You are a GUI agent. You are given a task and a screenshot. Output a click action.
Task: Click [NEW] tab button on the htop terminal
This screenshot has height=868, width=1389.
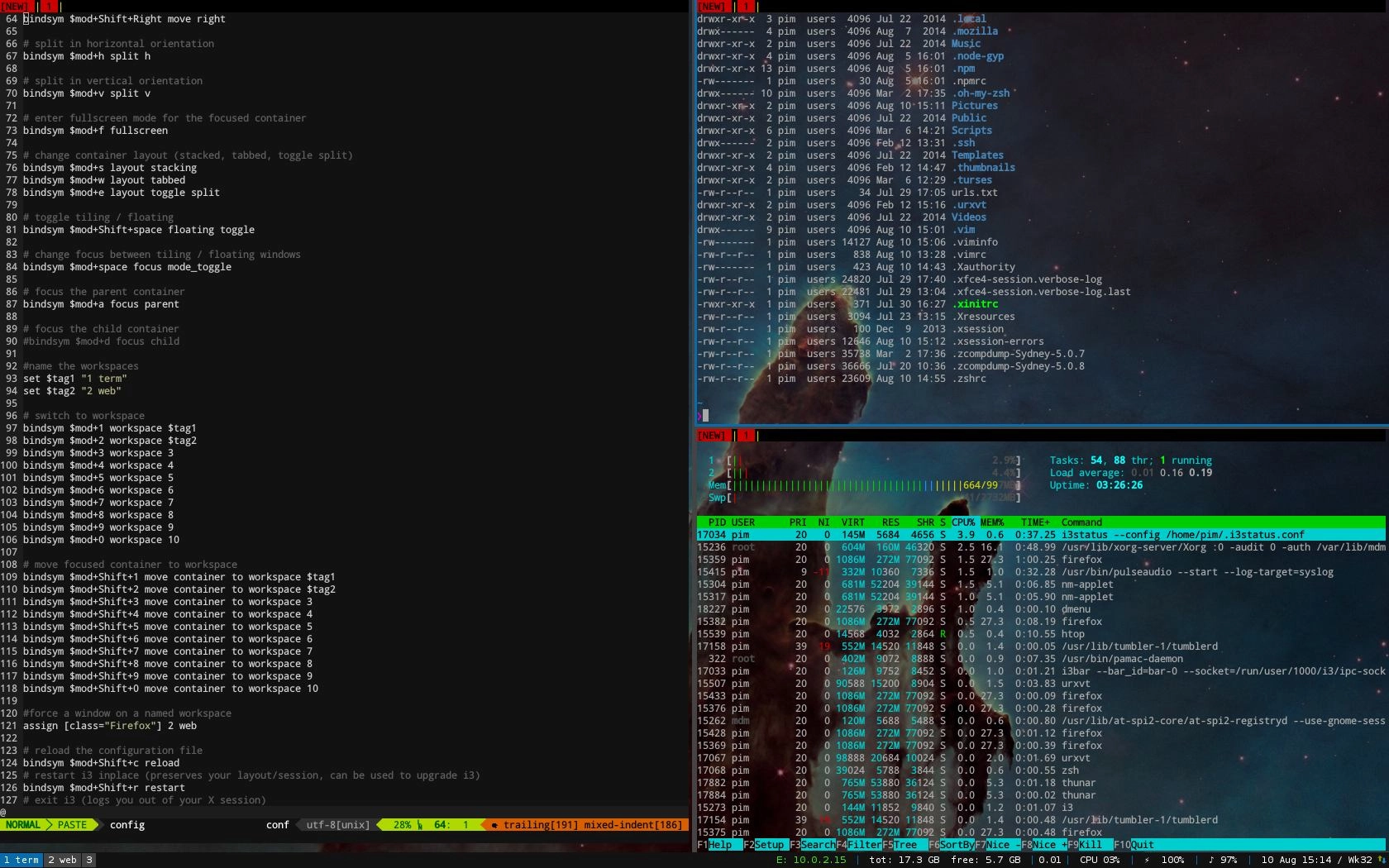click(712, 436)
